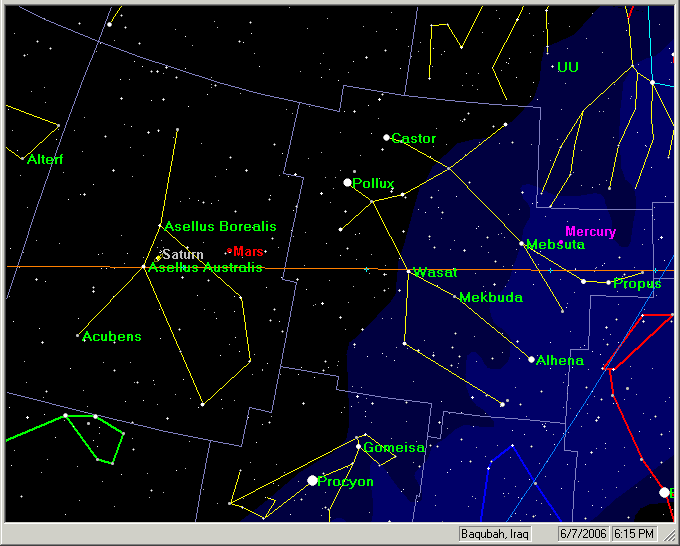
Task: Click the star Pollux in Gemini
Action: point(347,182)
